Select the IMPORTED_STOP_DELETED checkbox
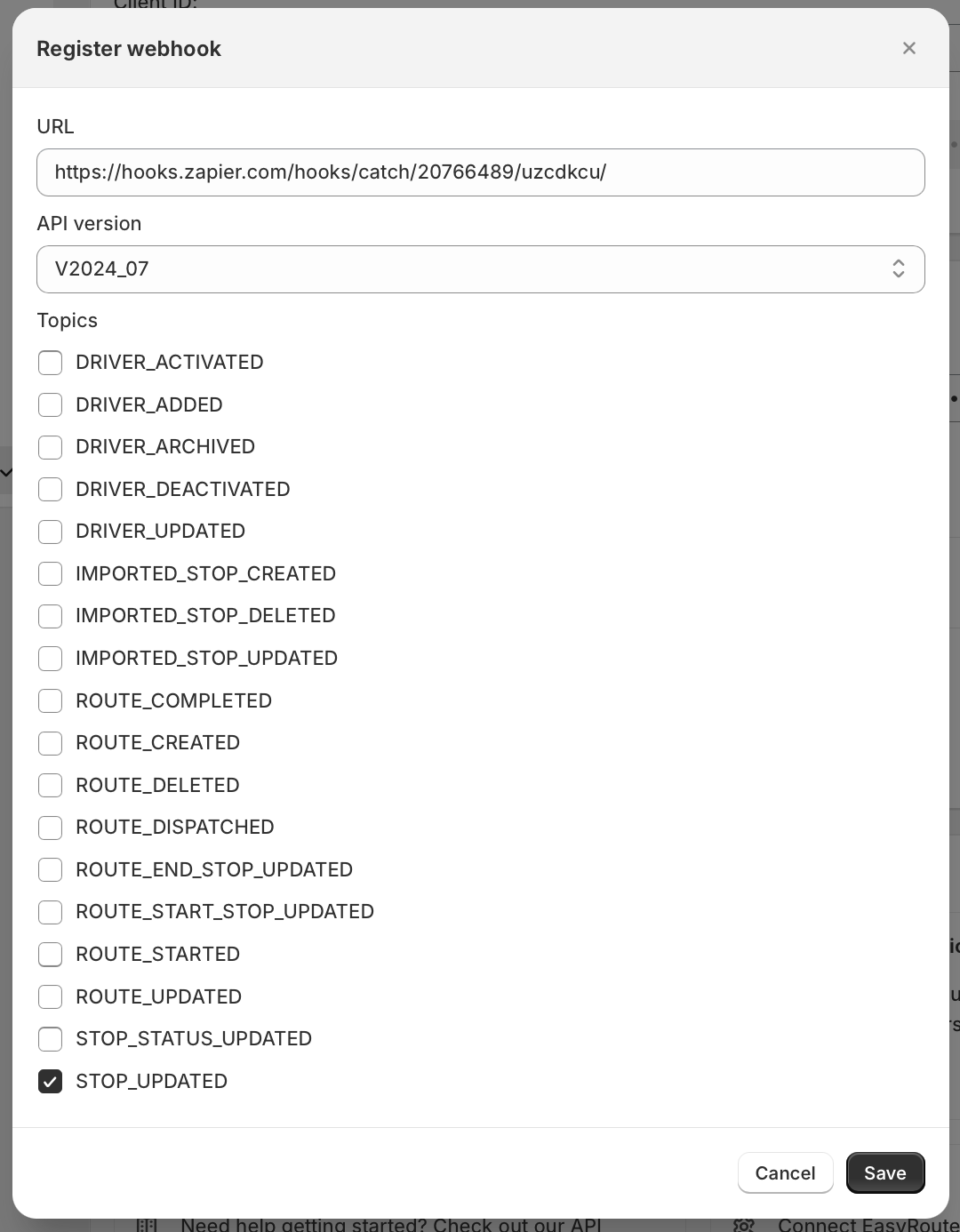Viewport: 960px width, 1232px height. (x=51, y=616)
